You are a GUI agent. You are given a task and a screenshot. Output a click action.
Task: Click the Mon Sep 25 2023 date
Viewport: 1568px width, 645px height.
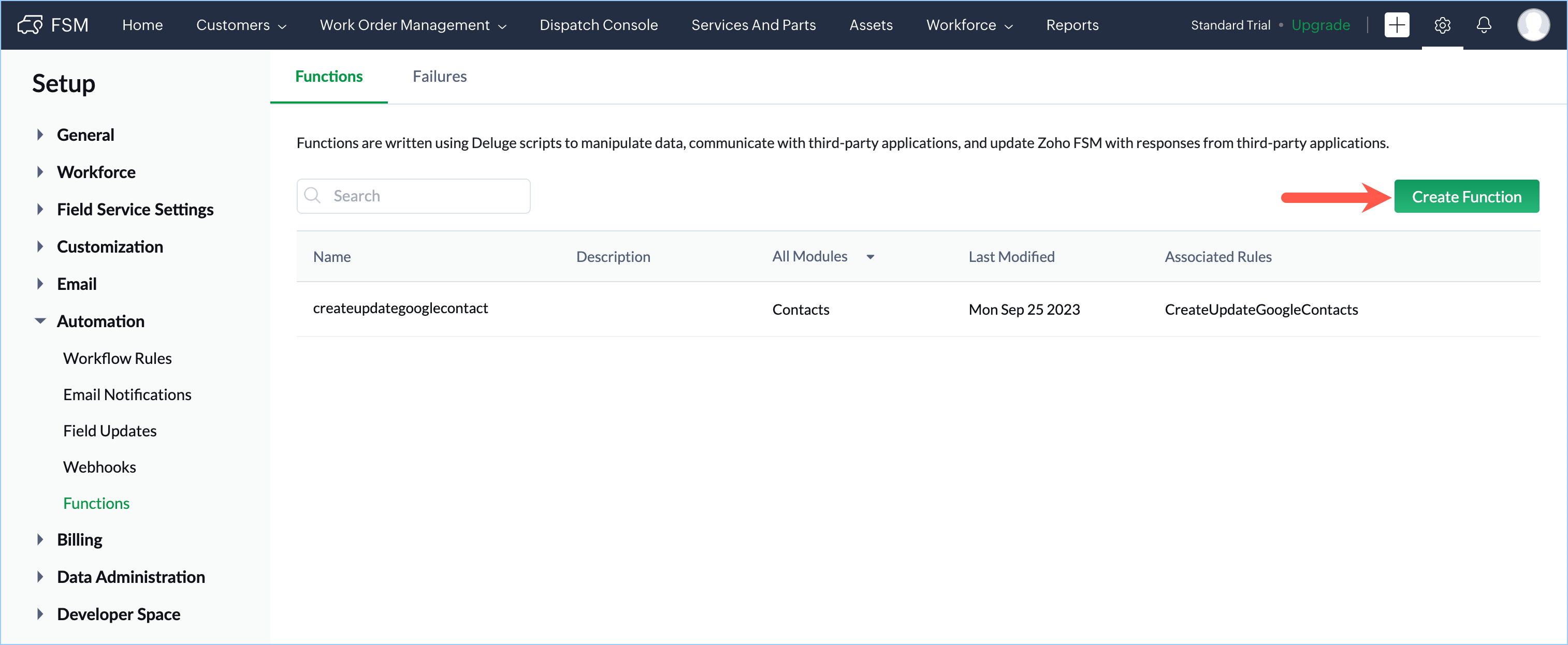click(1024, 309)
